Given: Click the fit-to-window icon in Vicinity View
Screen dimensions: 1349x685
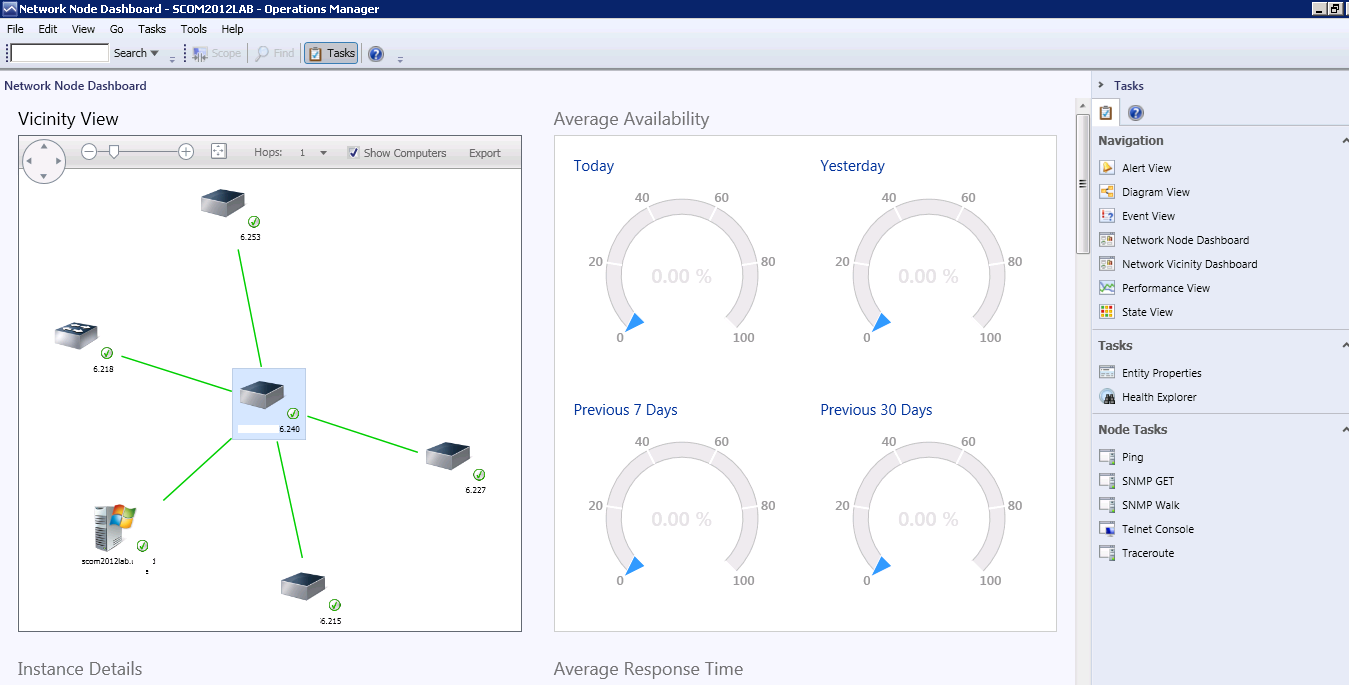Looking at the screenshot, I should pos(219,151).
